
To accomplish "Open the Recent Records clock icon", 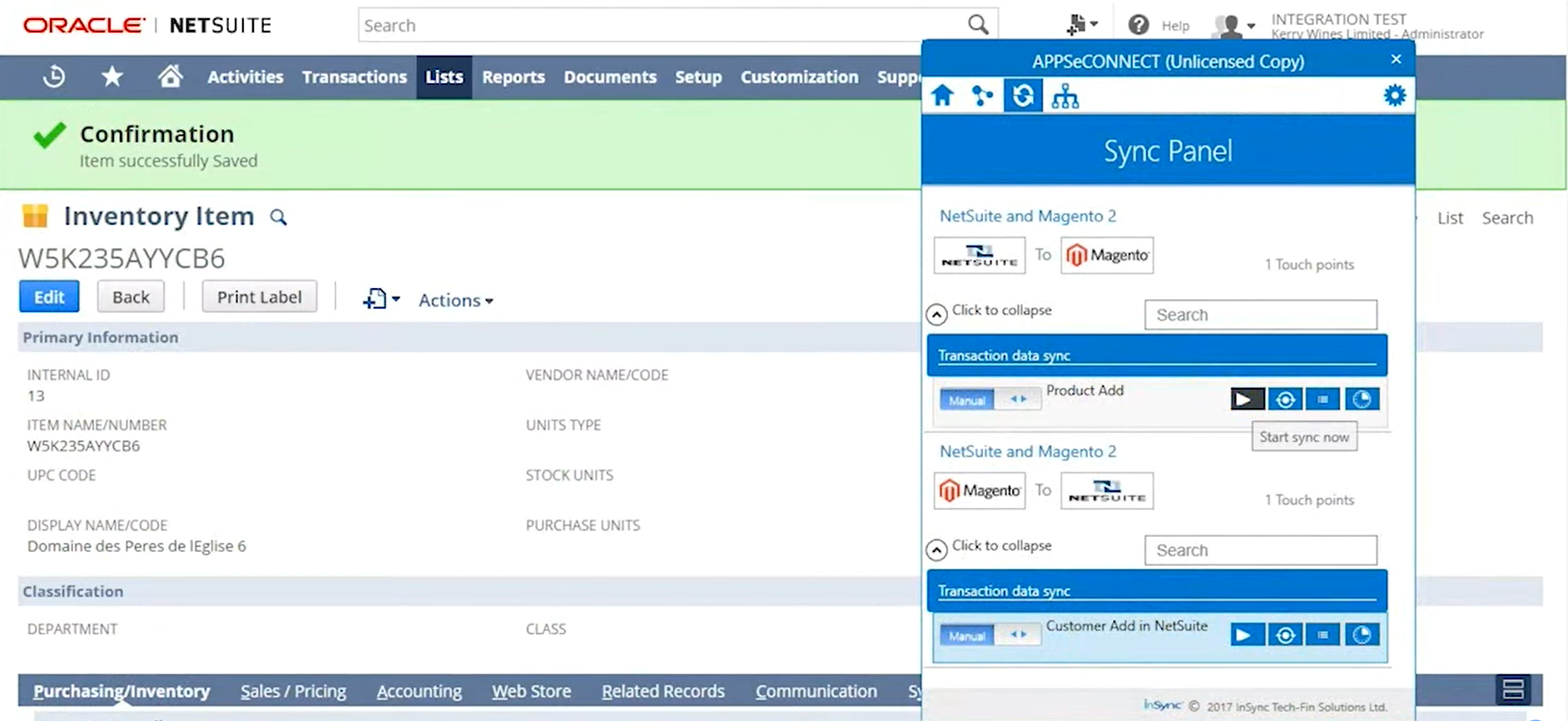I will (54, 77).
